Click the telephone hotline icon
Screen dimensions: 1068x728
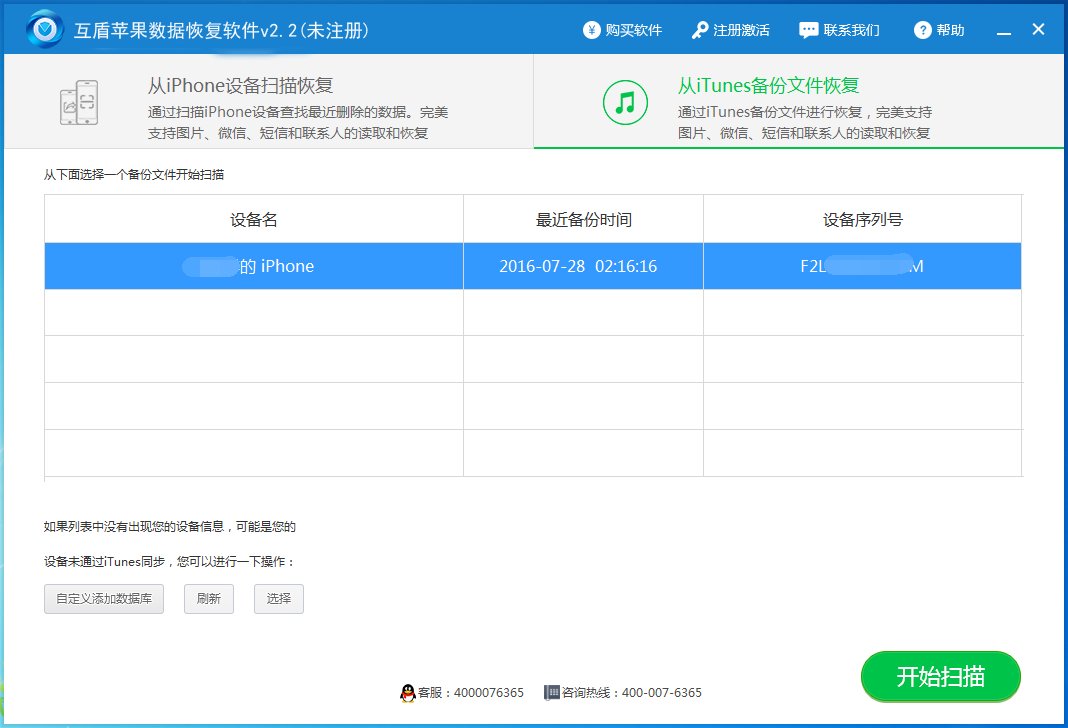coord(551,693)
